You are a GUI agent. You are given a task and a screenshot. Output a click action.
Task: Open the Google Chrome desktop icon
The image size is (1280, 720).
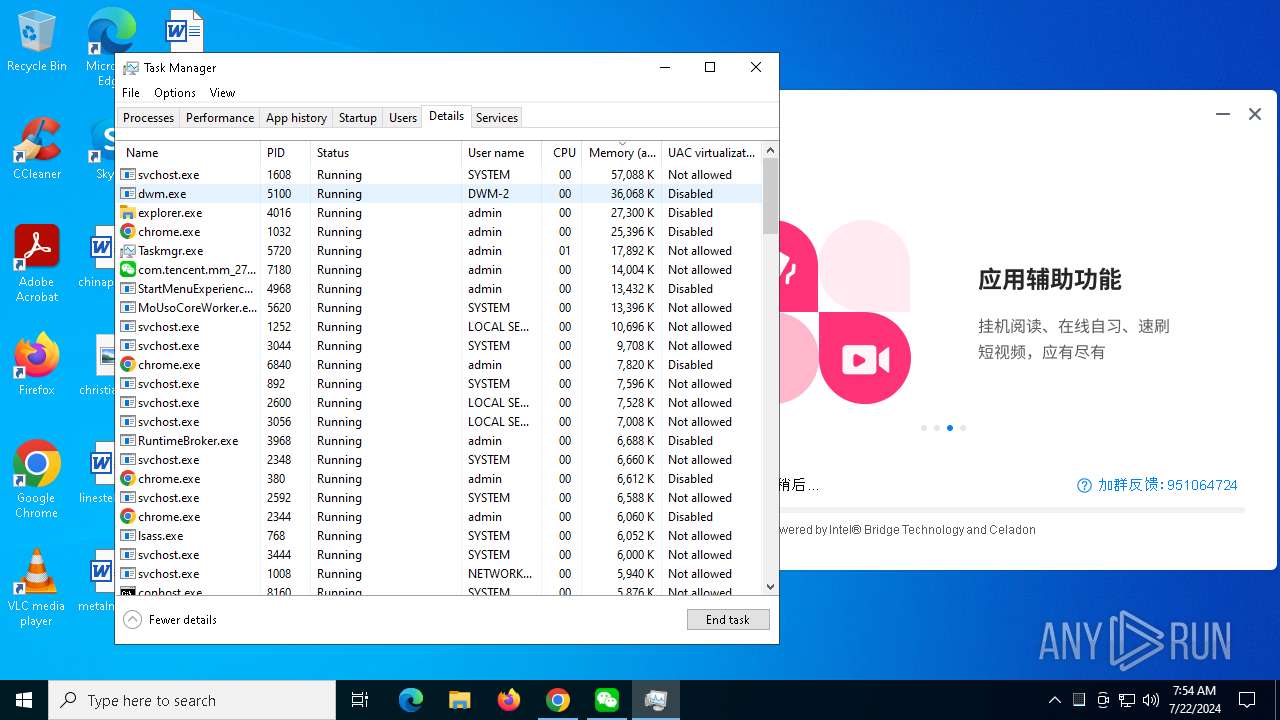coord(37,480)
